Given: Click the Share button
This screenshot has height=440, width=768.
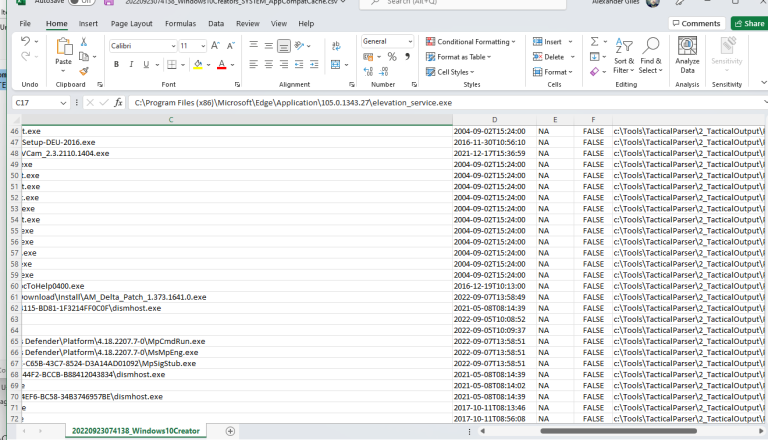Looking at the screenshot, I should (749, 23).
